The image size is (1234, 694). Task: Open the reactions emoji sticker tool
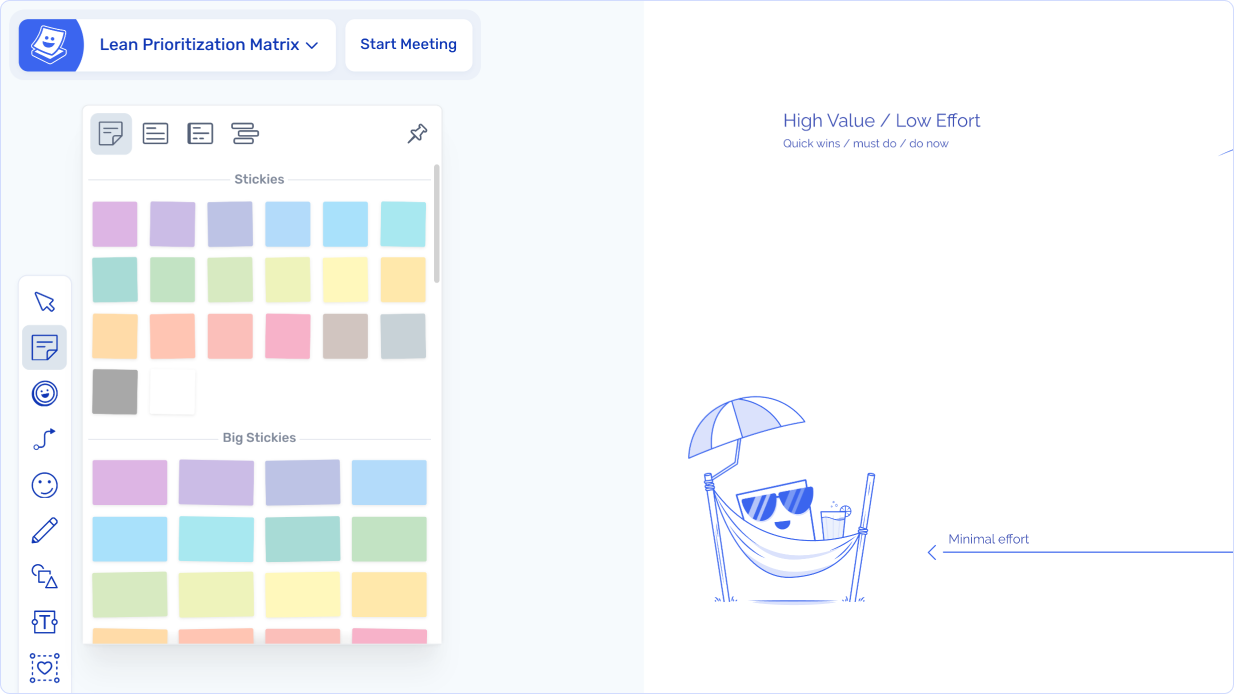pos(44,393)
